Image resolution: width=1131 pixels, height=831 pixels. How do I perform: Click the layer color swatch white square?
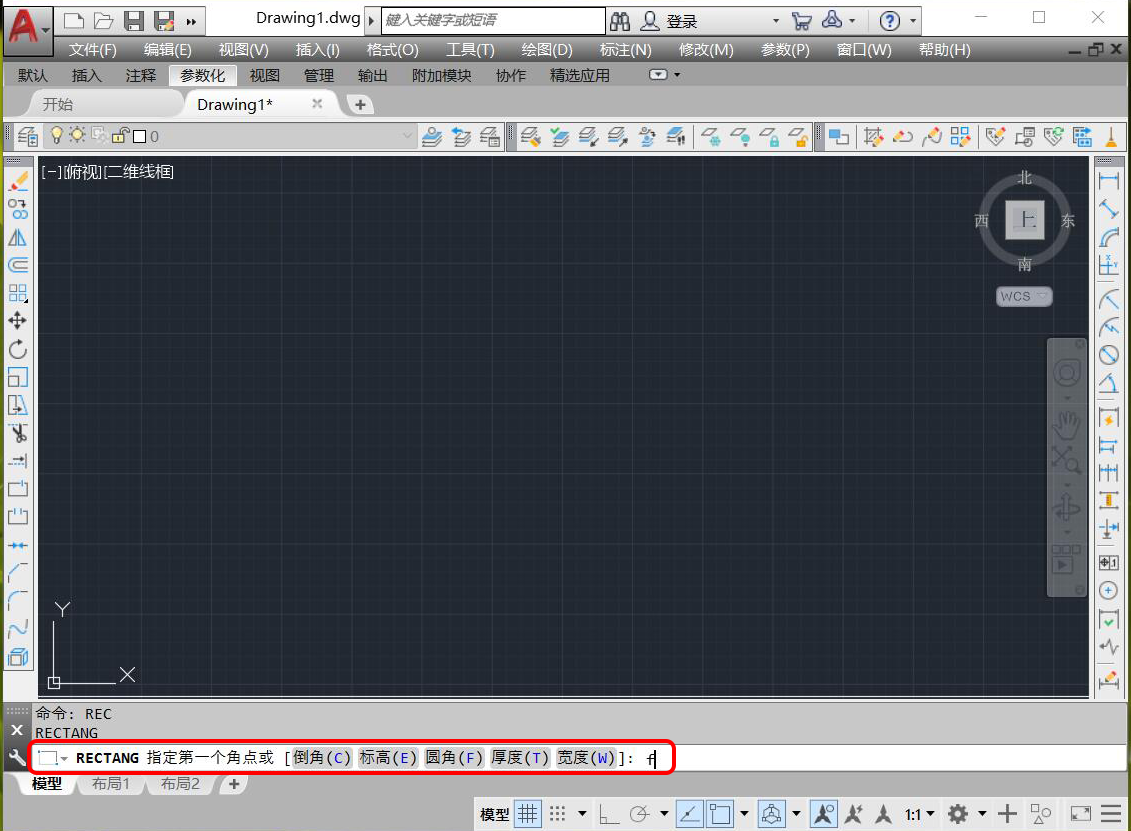pyautogui.click(x=140, y=136)
